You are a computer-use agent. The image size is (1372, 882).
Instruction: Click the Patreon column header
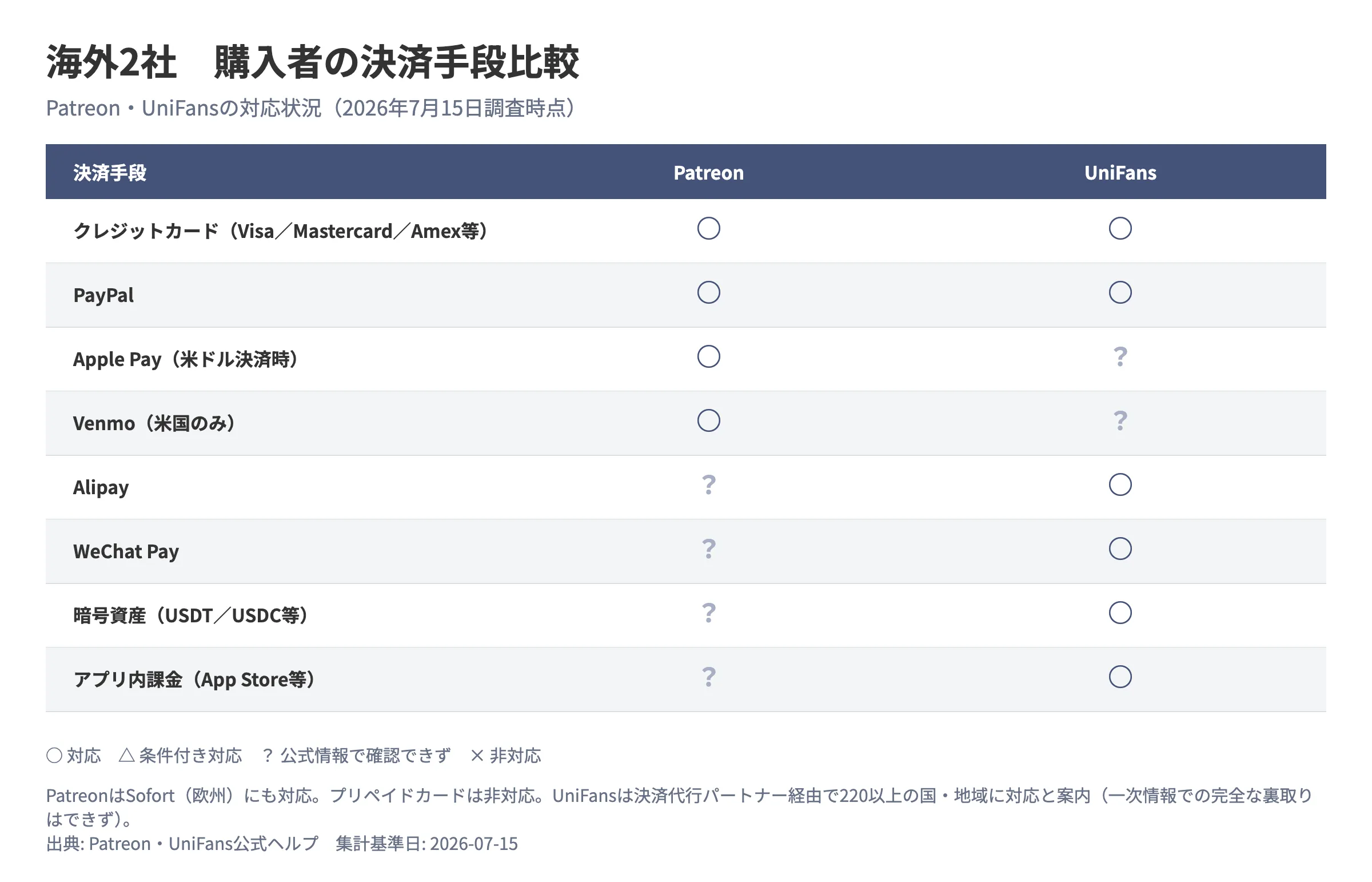709,173
